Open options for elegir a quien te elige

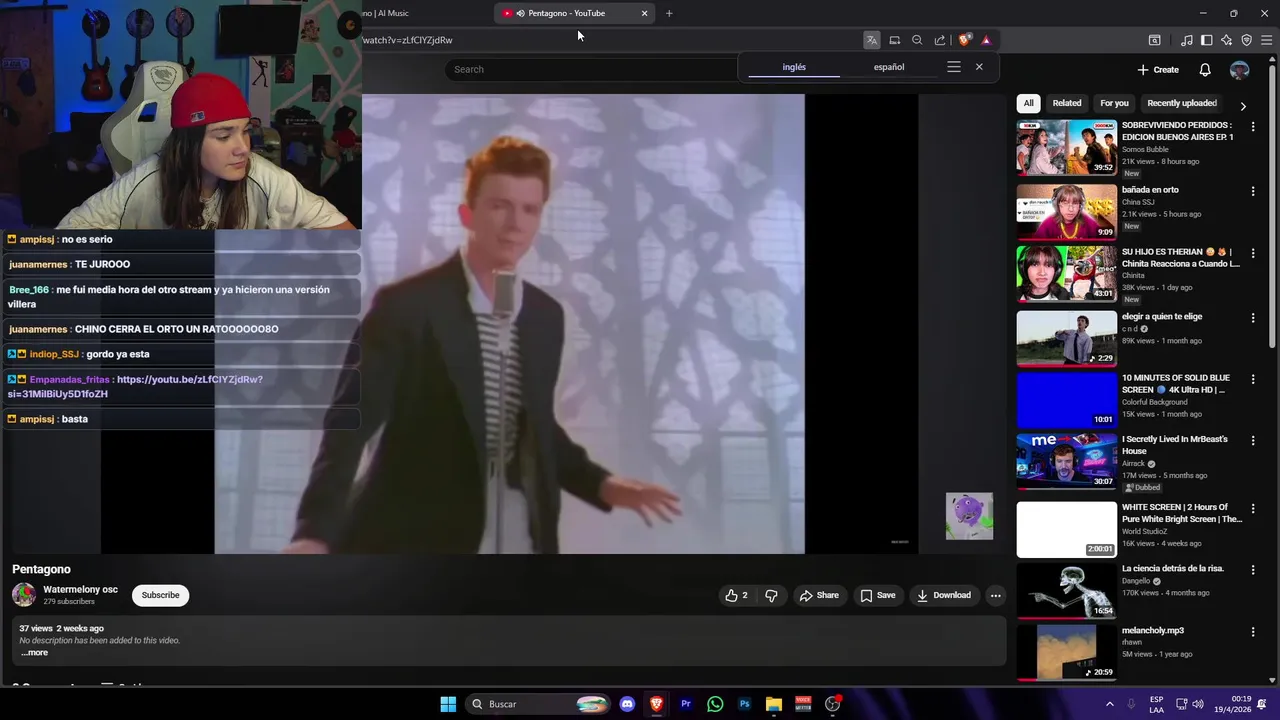[x=1253, y=318]
